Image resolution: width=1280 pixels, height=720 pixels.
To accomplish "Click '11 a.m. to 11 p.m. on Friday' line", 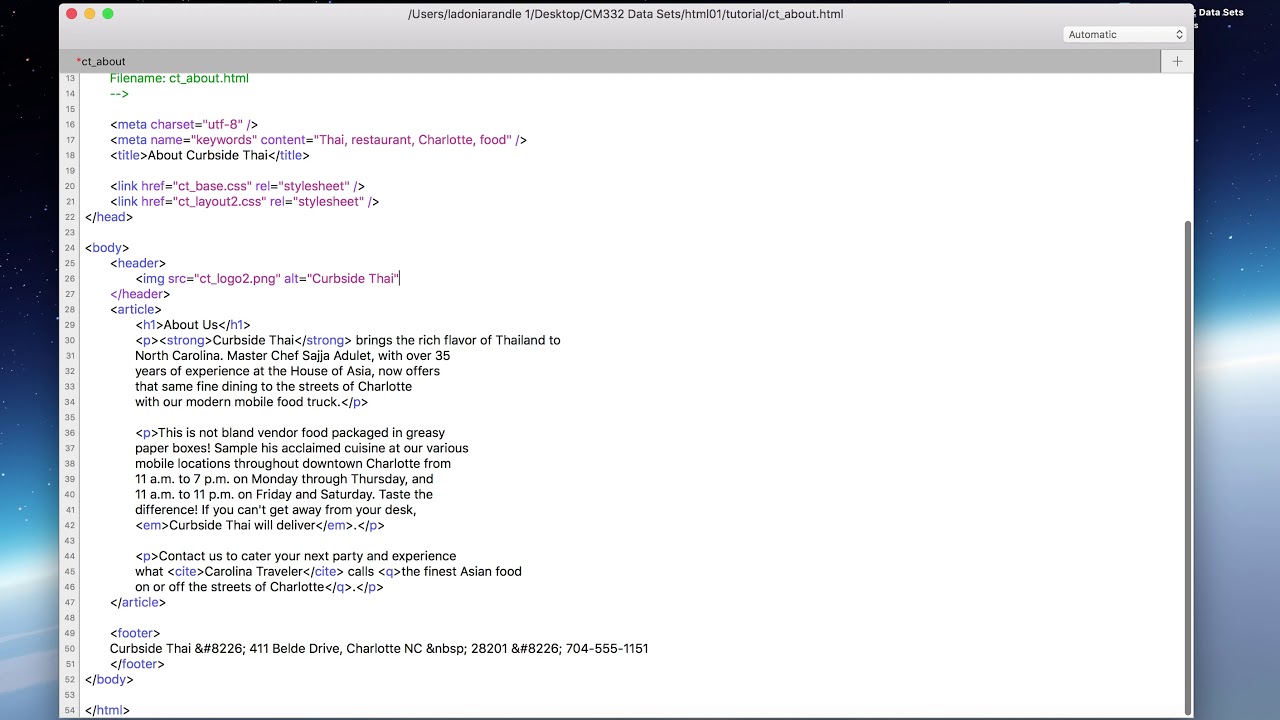I will pyautogui.click(x=285, y=494).
